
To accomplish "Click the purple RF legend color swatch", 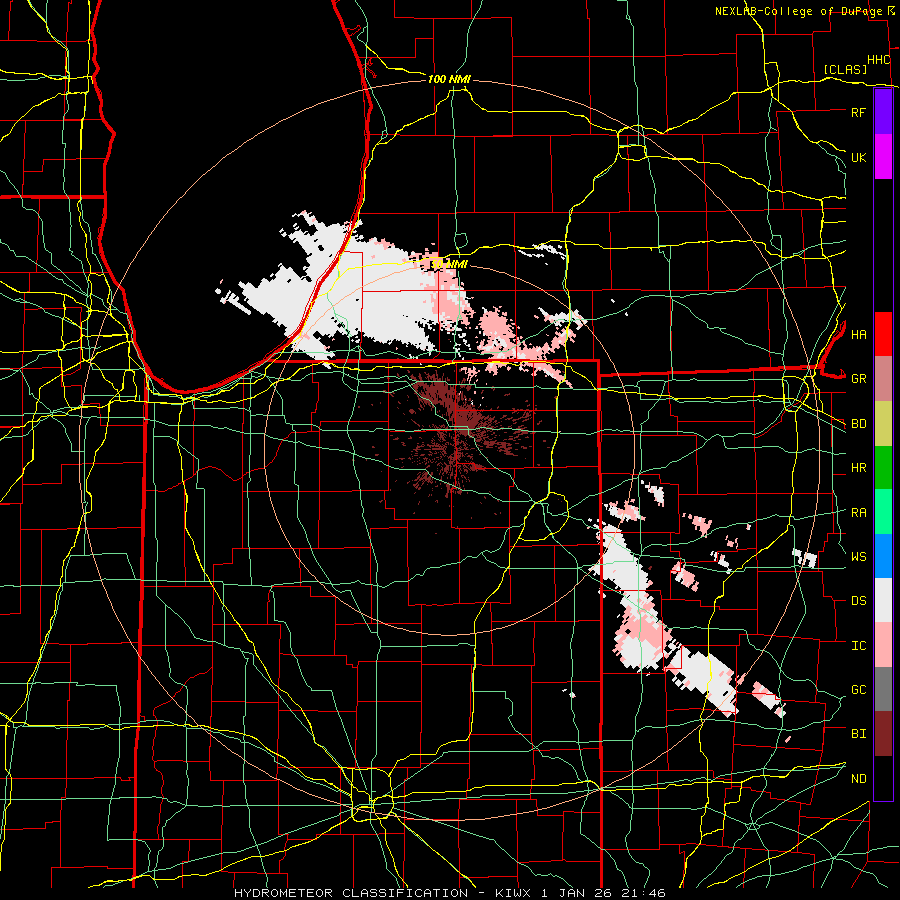I will click(x=883, y=112).
